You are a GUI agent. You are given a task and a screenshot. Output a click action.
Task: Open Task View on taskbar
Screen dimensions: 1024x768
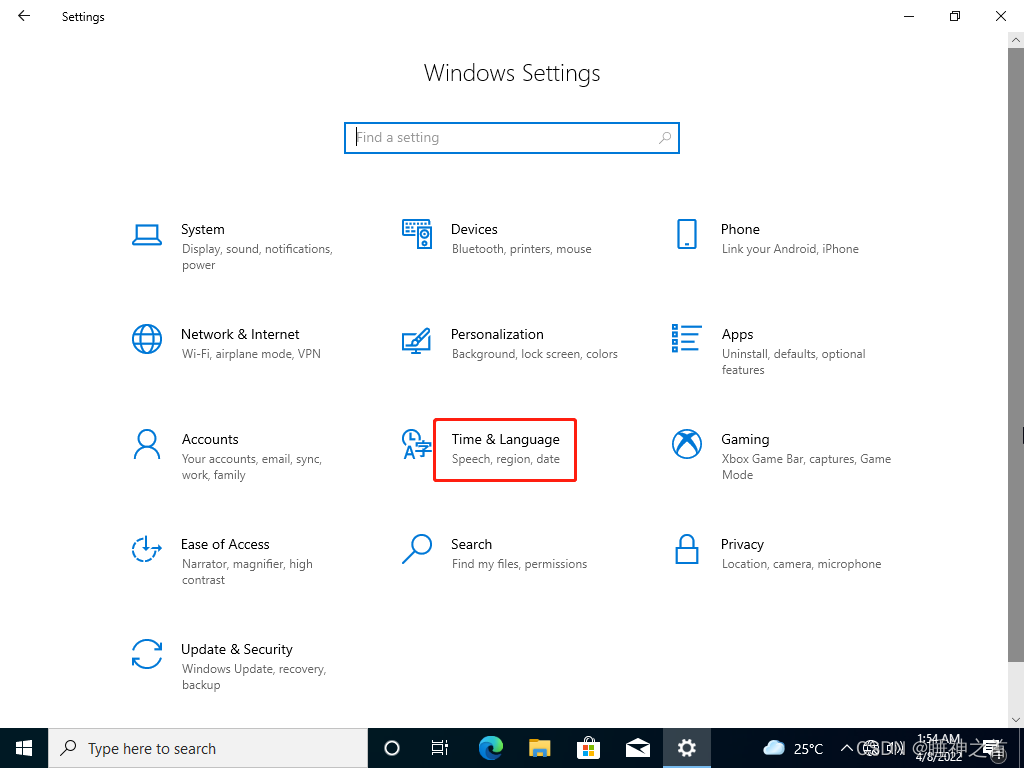[440, 748]
